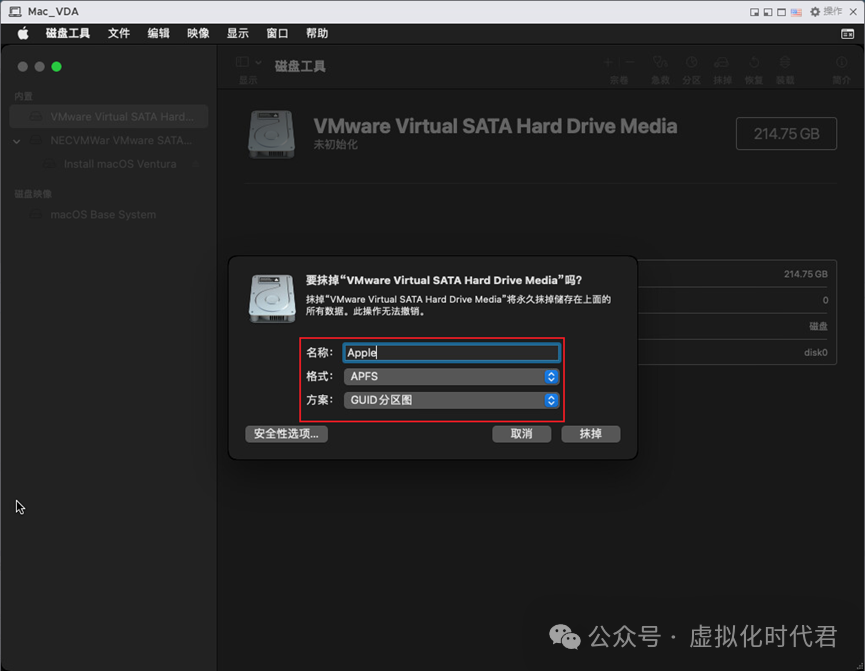Click the 抹掉 erase toolbar icon
Viewport: 865px width, 671px height.
tap(722, 62)
